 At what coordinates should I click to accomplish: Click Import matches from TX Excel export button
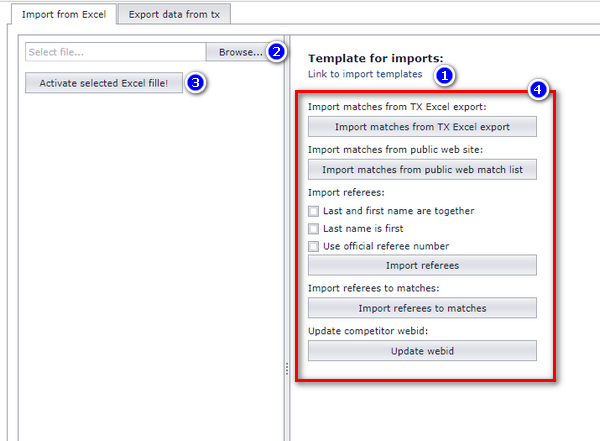pyautogui.click(x=422, y=127)
